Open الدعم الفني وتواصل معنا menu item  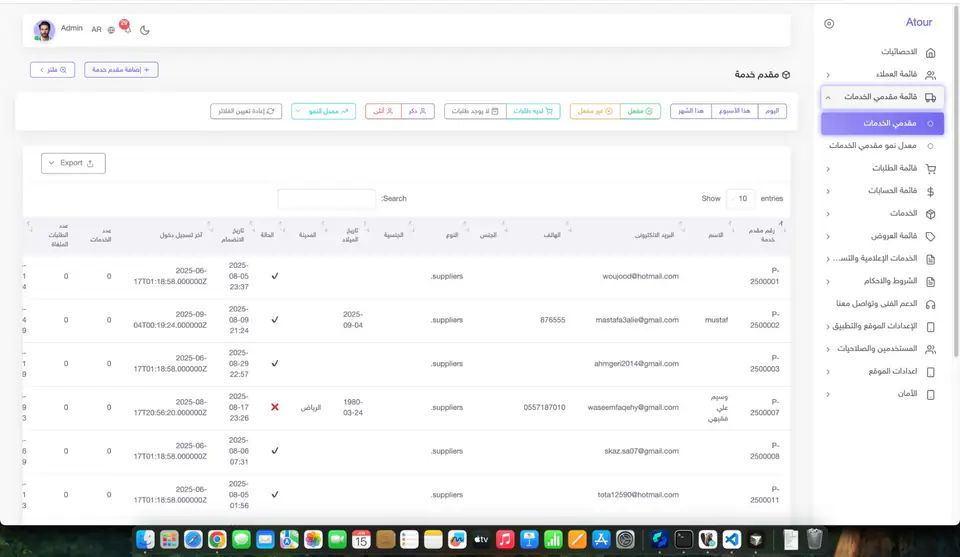[x=882, y=304]
